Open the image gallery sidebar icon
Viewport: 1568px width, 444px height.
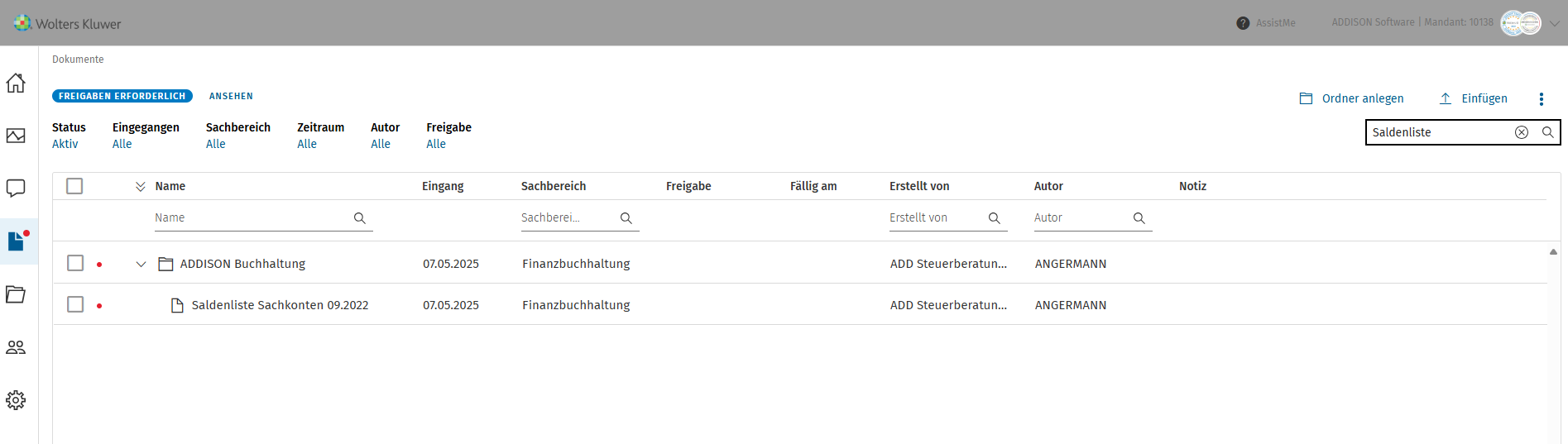coord(16,136)
